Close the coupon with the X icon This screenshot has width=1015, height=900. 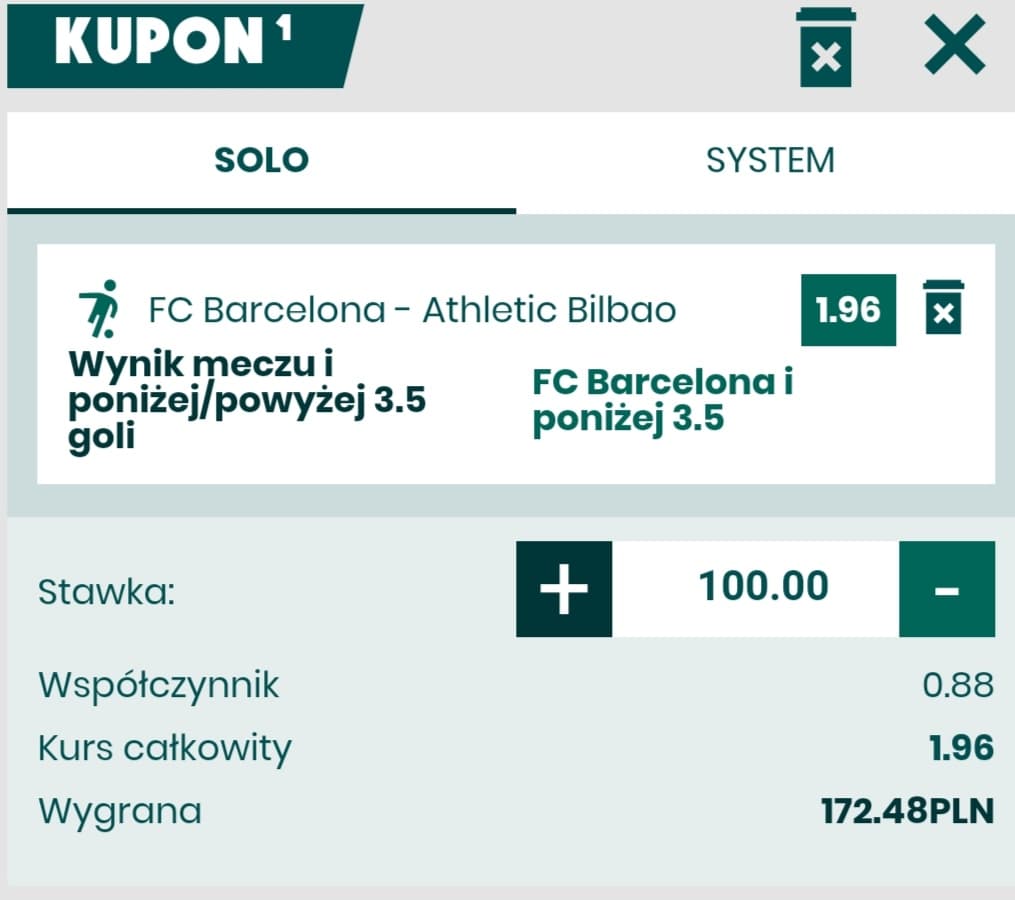tap(954, 45)
